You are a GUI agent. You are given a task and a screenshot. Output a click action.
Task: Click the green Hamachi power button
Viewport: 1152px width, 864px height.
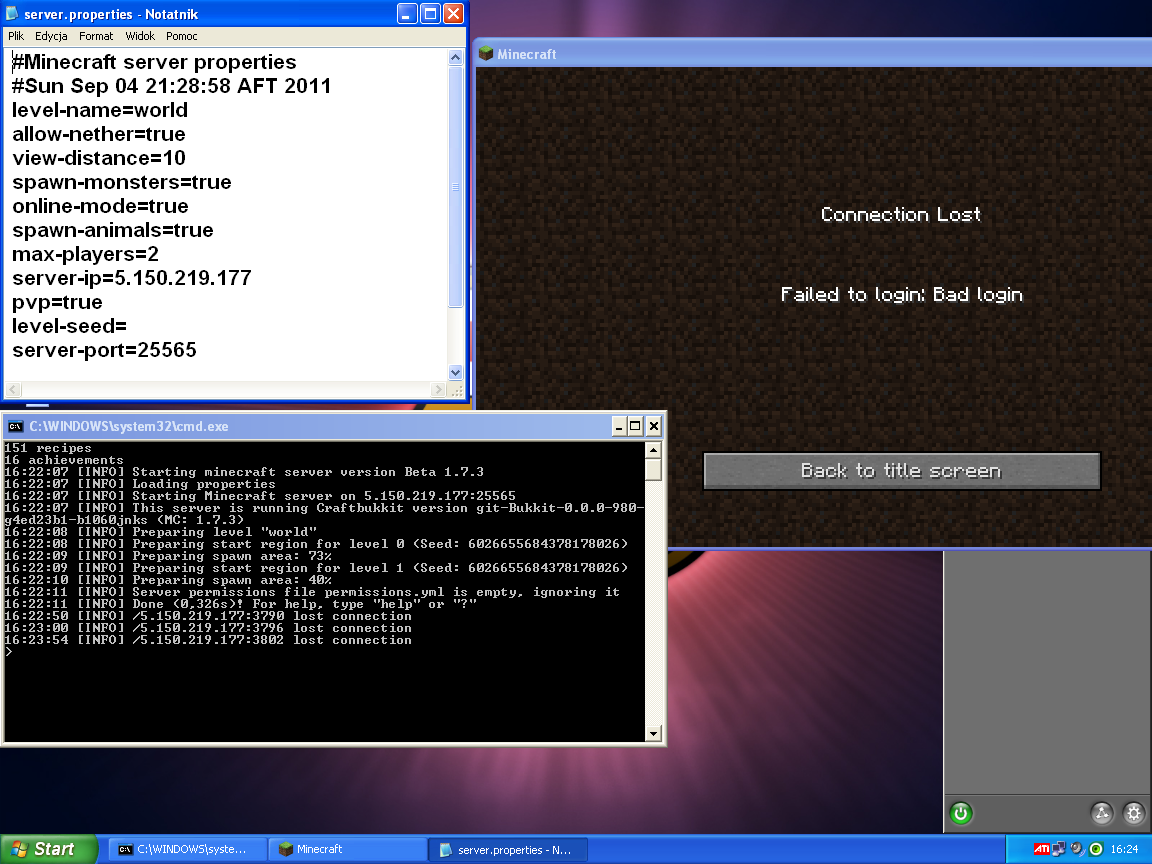961,813
